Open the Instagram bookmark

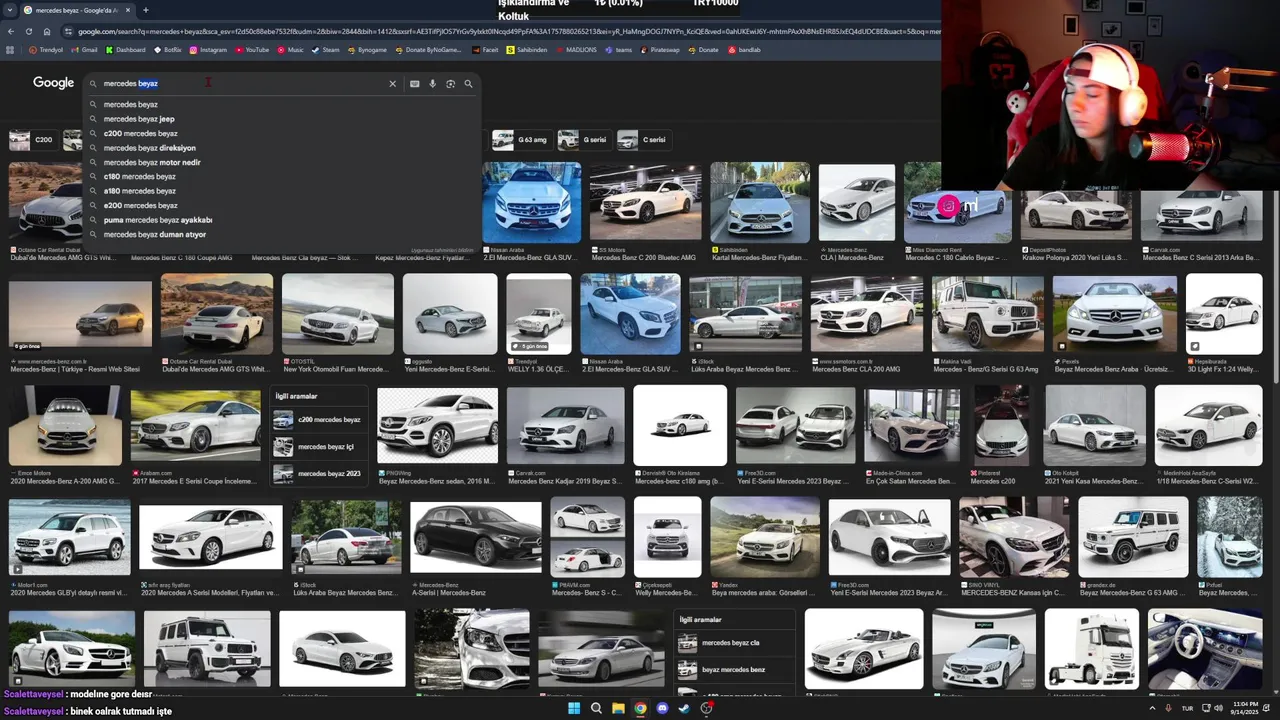coord(208,50)
